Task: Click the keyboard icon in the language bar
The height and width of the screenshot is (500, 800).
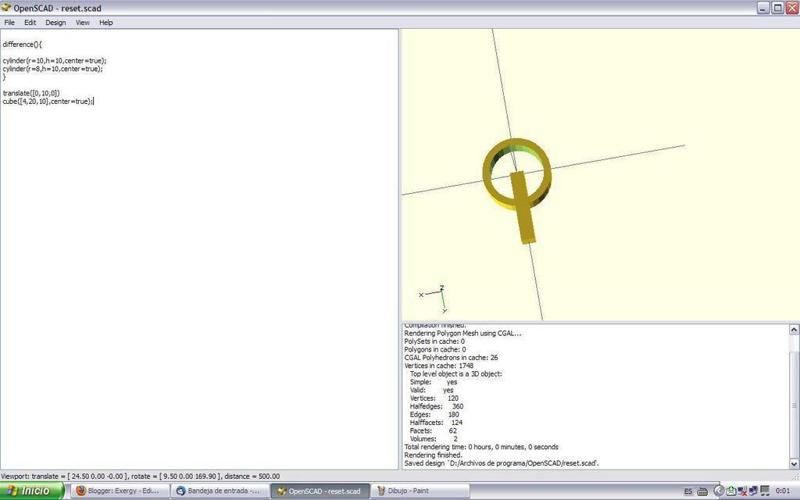Action: [x=703, y=491]
